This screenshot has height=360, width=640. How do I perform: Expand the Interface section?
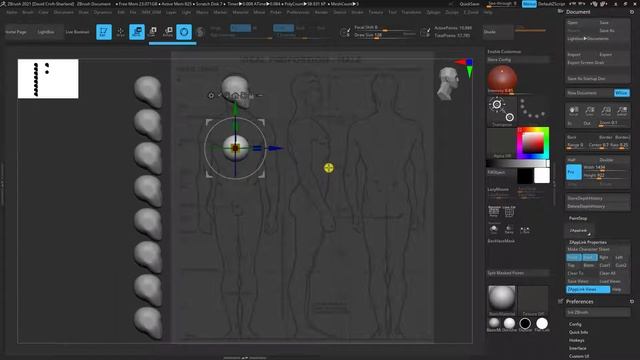[x=578, y=348]
